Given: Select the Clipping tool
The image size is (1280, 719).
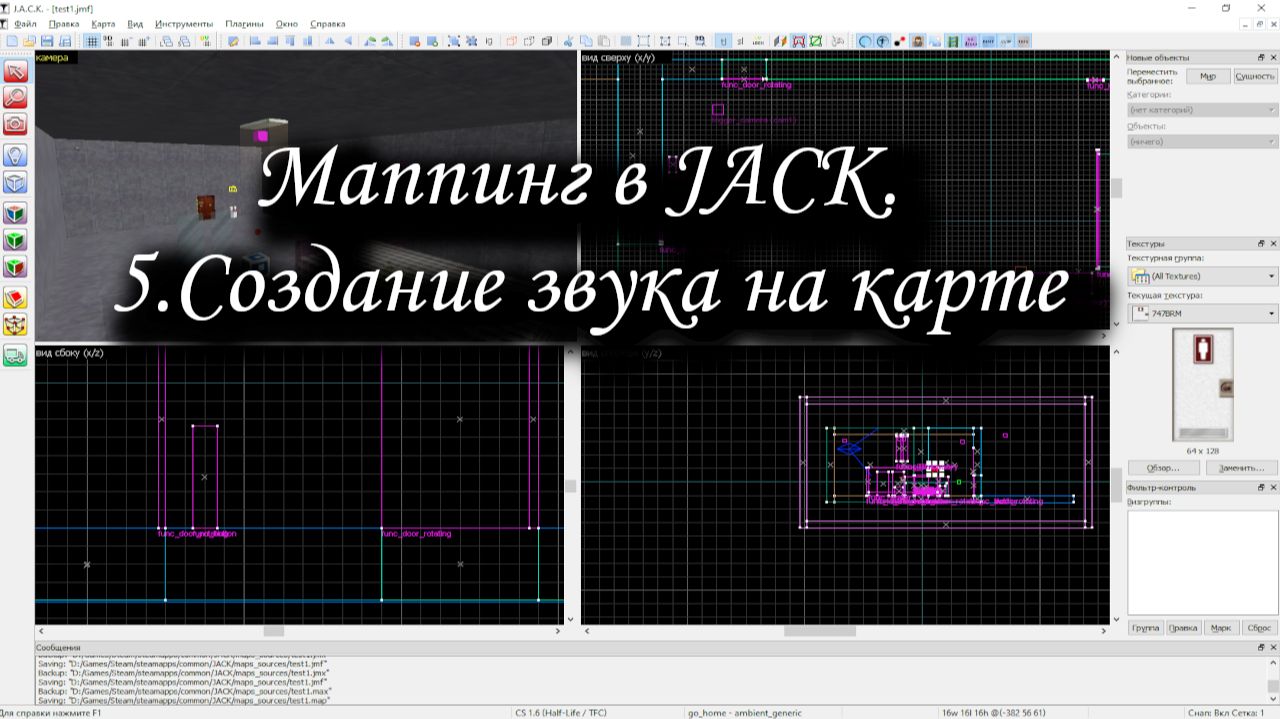Looking at the screenshot, I should coord(15,298).
